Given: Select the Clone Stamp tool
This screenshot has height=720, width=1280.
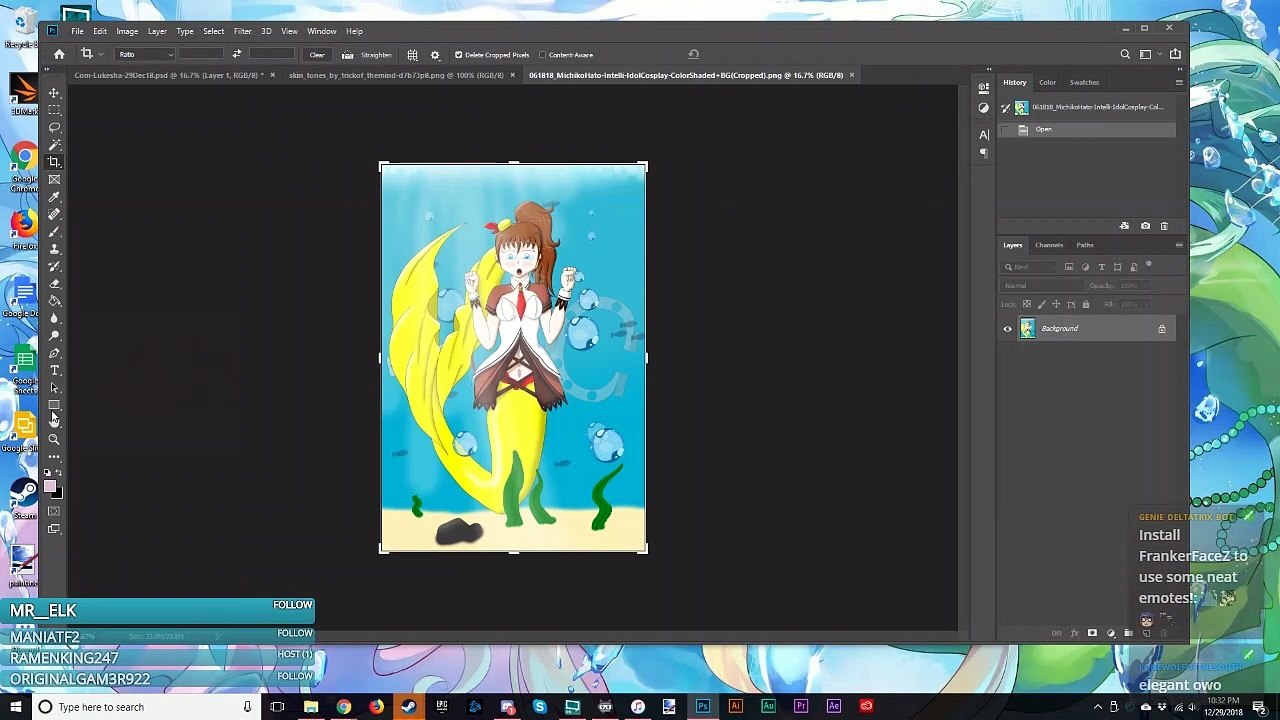Looking at the screenshot, I should tap(54, 249).
